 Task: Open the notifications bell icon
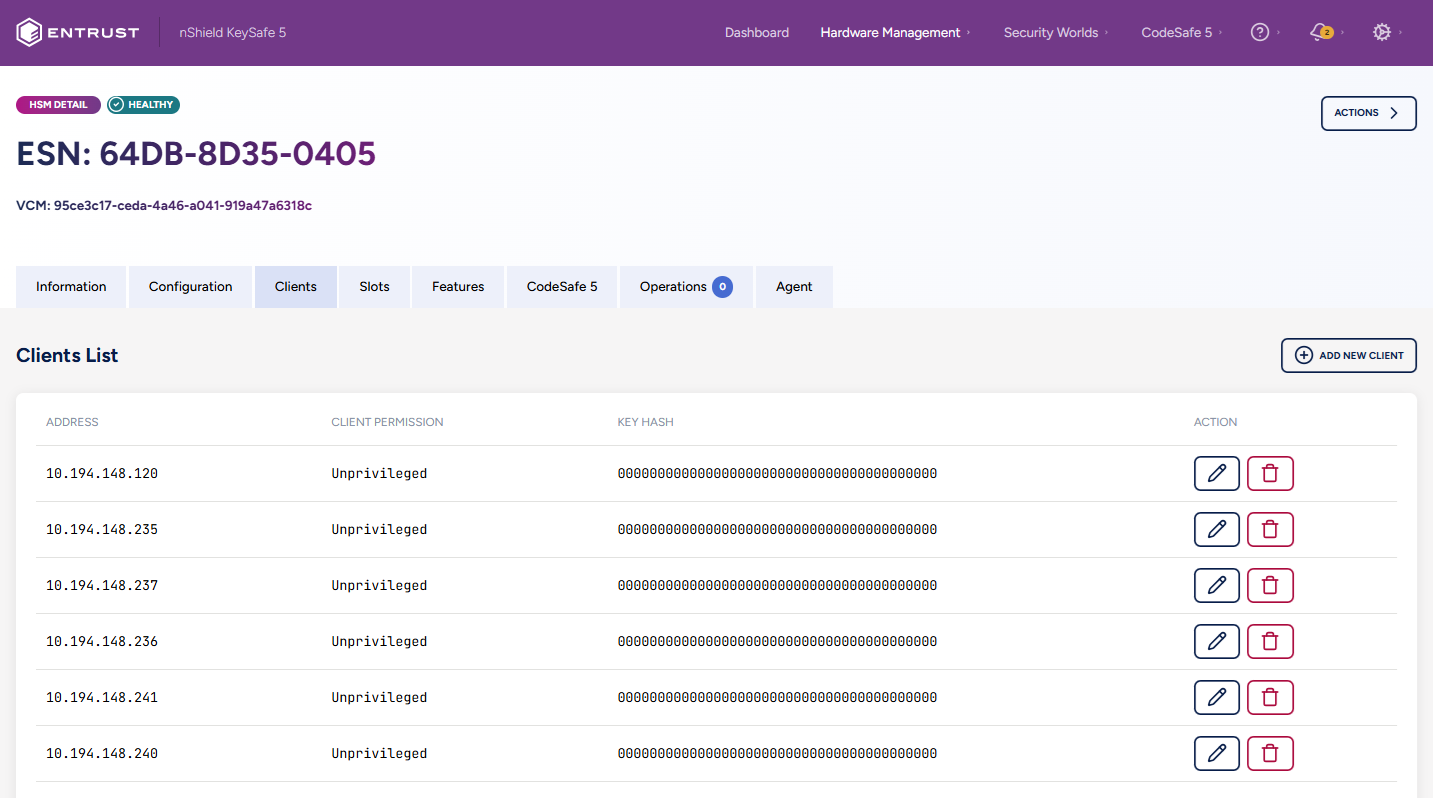click(1320, 33)
